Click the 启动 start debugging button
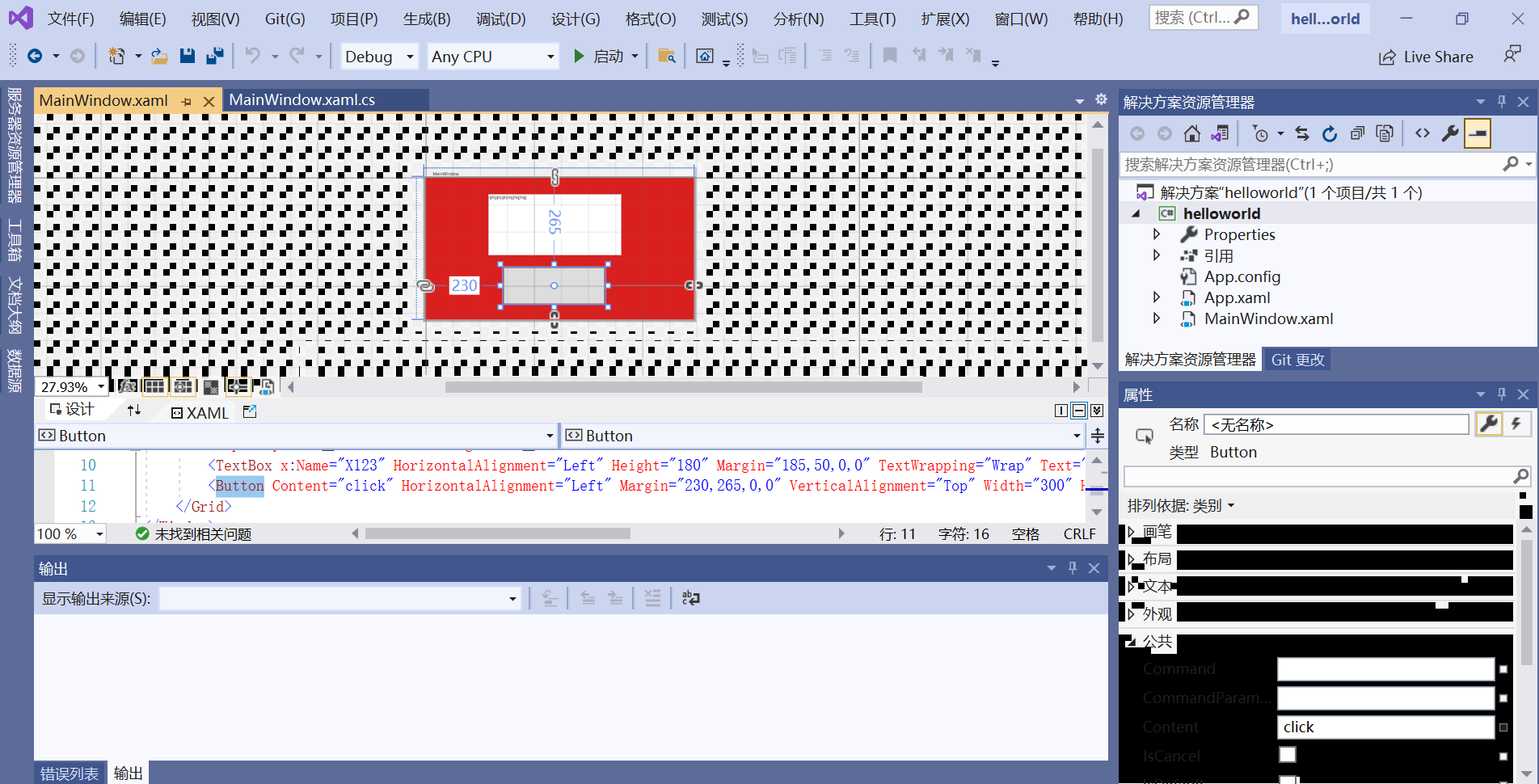 tap(601, 57)
